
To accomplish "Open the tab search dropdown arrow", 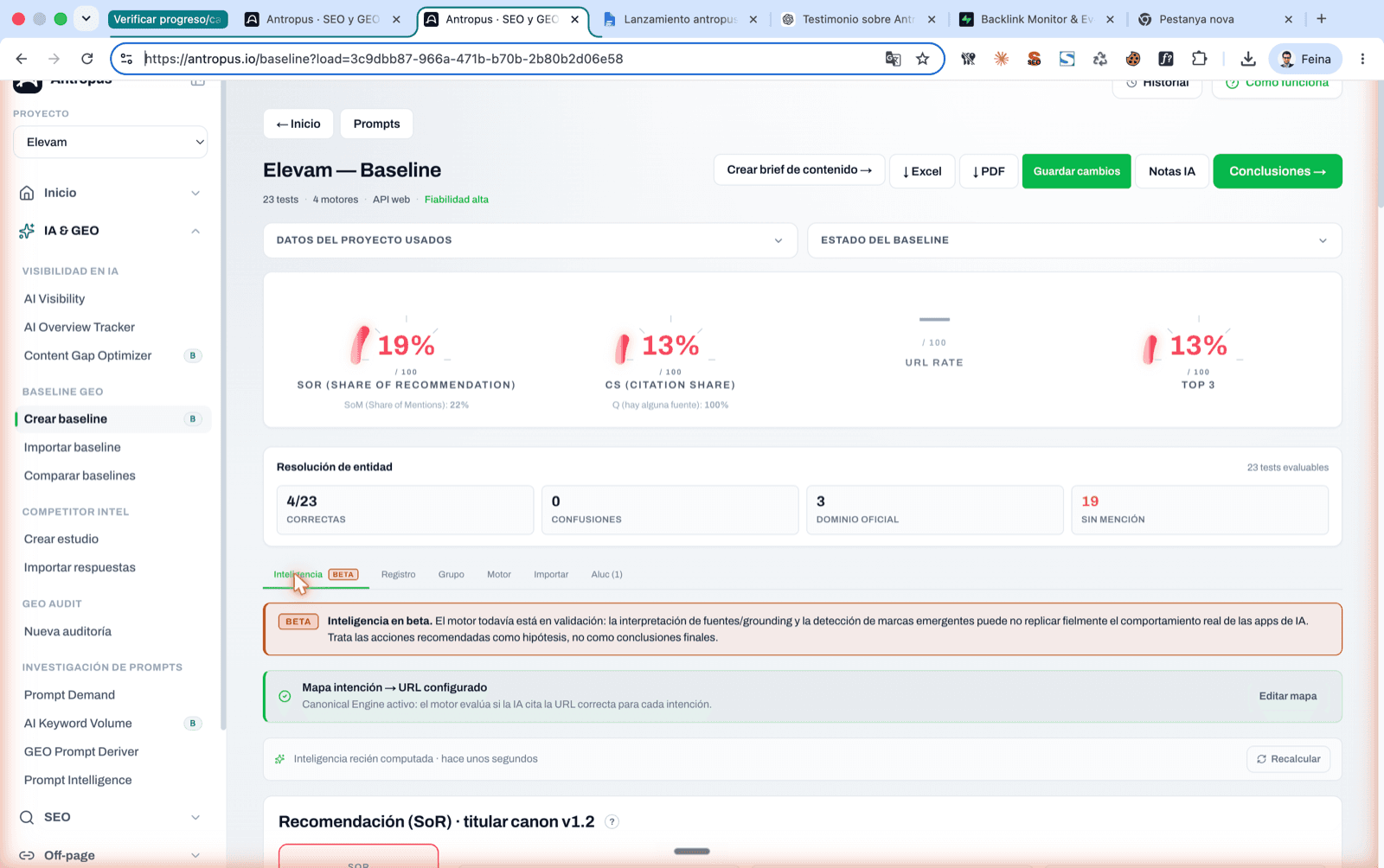I will coord(86,19).
